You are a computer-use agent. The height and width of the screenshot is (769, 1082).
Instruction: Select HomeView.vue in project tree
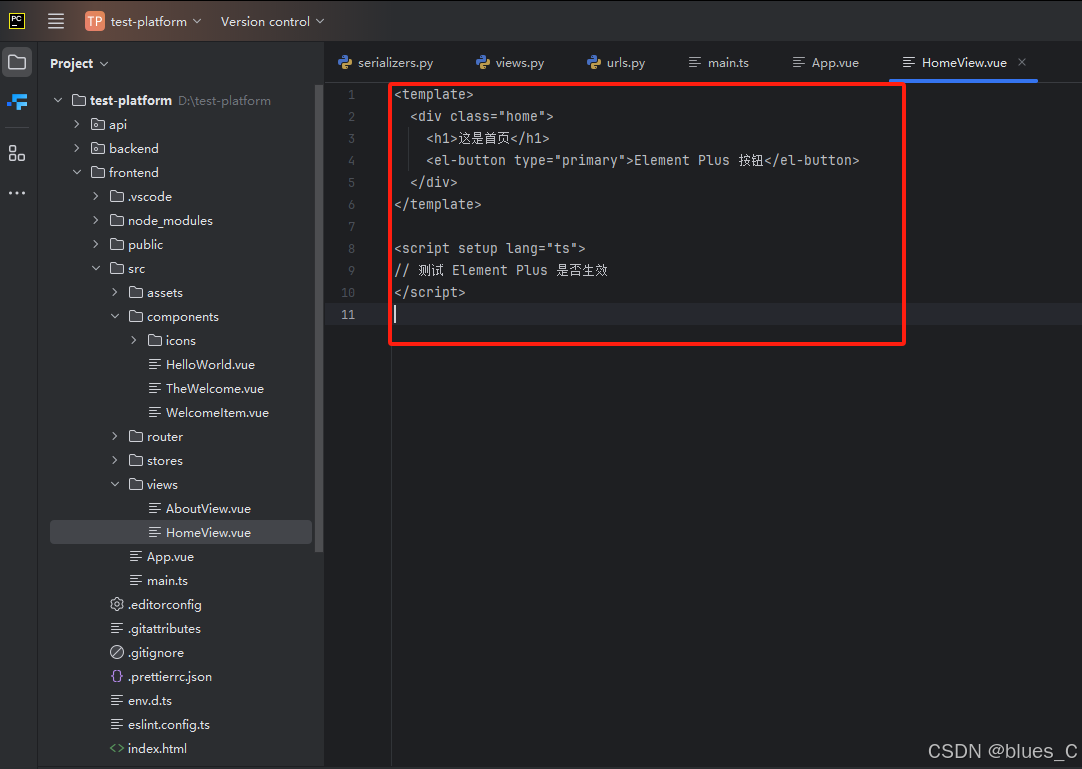[181, 532]
